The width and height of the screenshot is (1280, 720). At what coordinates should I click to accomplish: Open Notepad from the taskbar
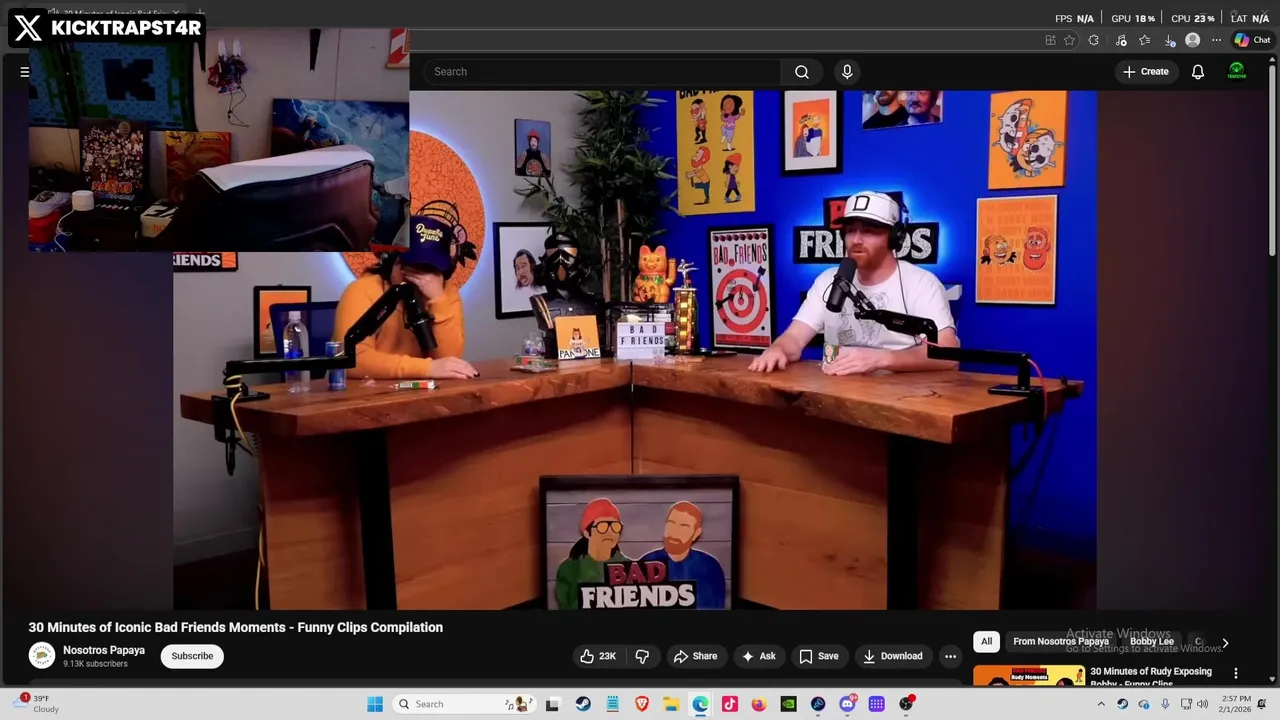612,704
